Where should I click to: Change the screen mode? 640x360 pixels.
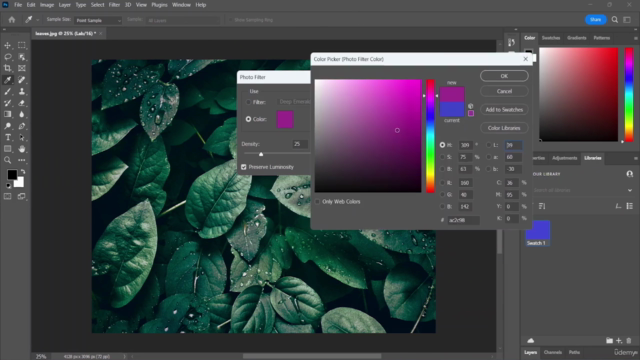tap(22, 197)
